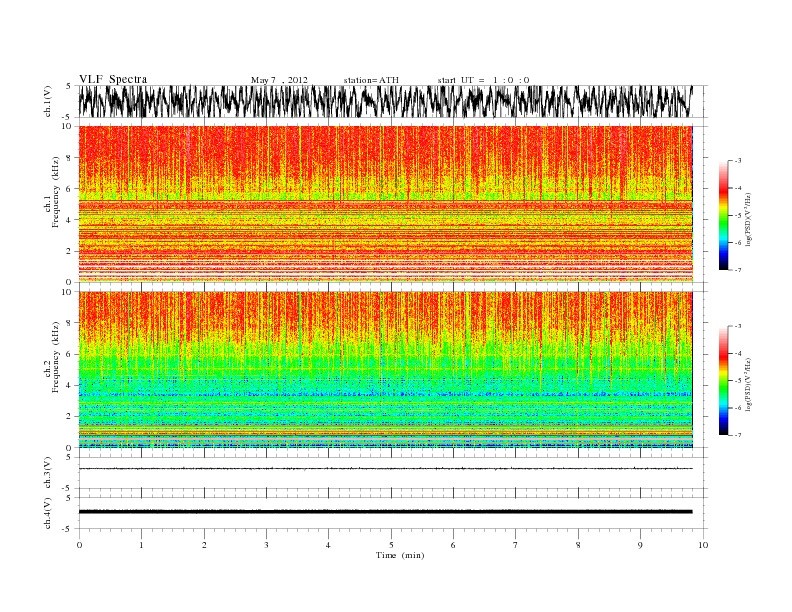Click the "Time (min)" x-axis label

[x=400, y=555]
